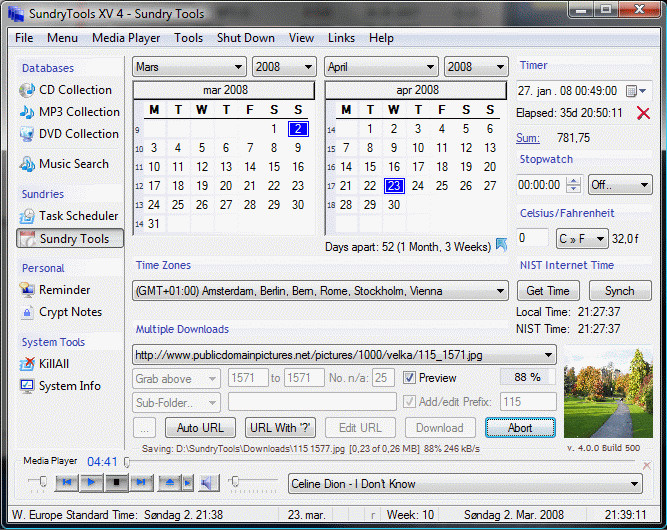The width and height of the screenshot is (667, 530).
Task: Adjust the Media Player volume slider
Action: (235, 481)
